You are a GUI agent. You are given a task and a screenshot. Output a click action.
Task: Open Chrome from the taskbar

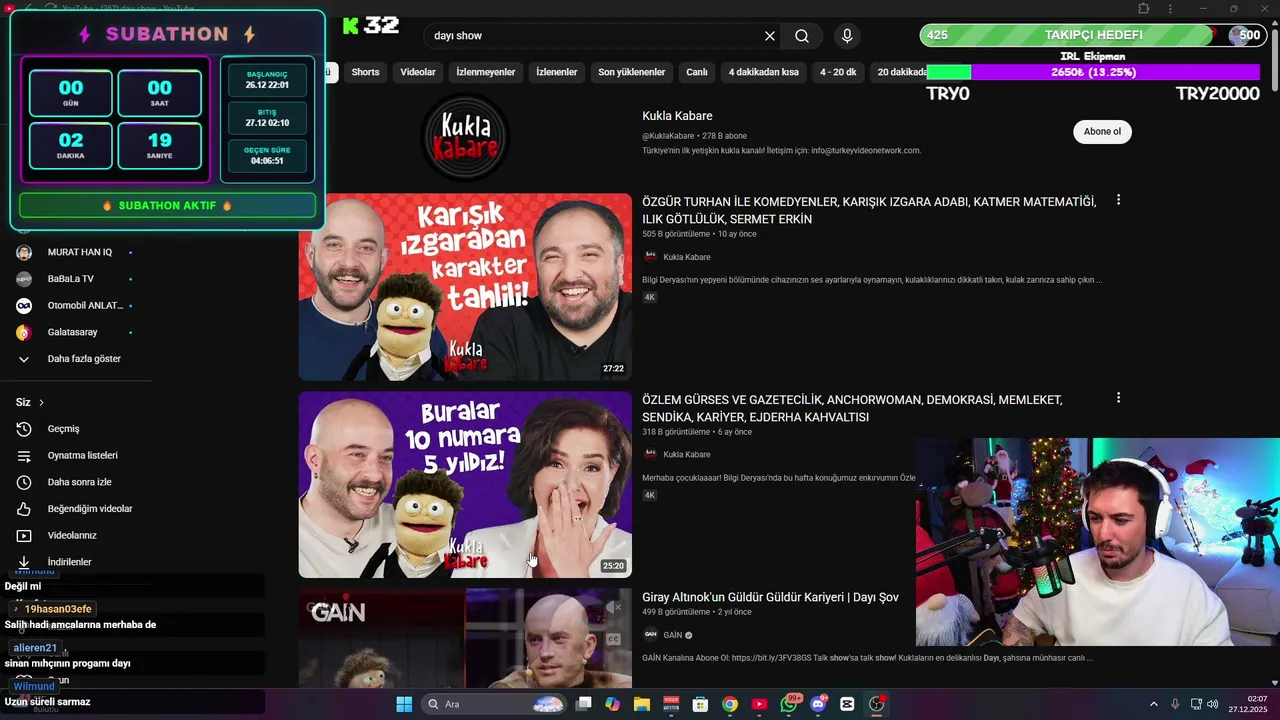(730, 704)
